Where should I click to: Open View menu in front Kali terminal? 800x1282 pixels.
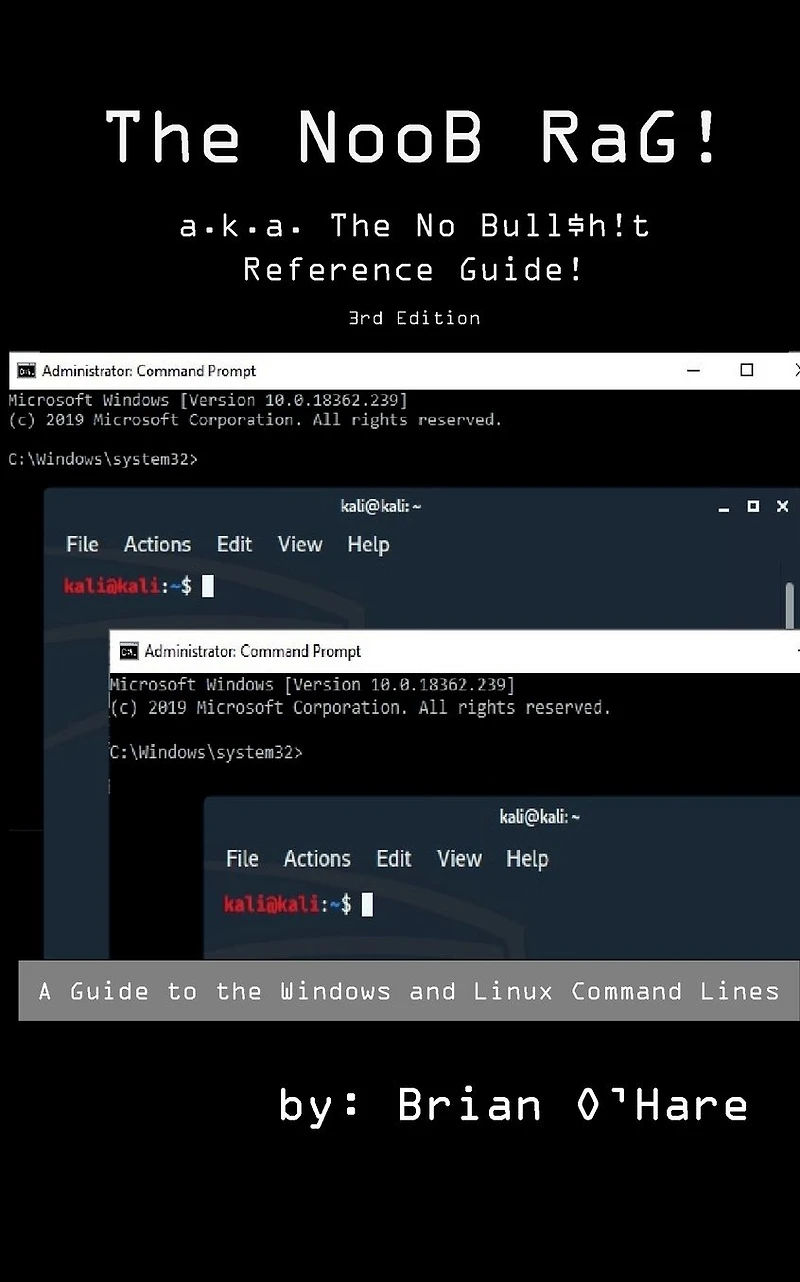coord(460,858)
